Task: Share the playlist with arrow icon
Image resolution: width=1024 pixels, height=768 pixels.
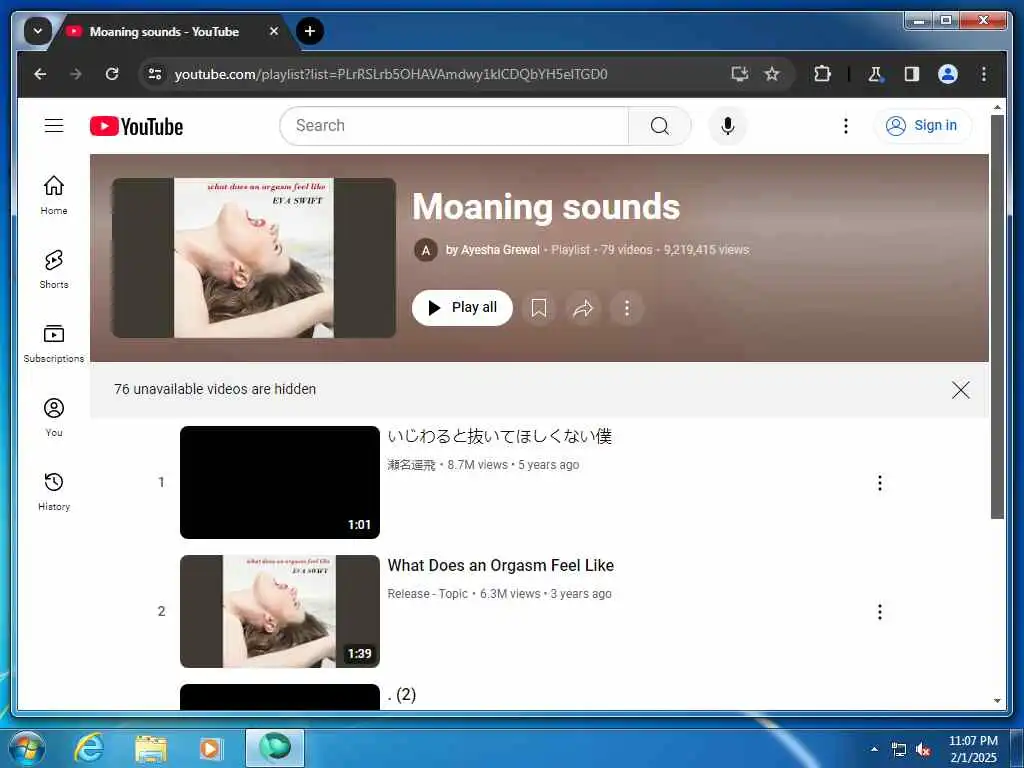Action: click(583, 308)
